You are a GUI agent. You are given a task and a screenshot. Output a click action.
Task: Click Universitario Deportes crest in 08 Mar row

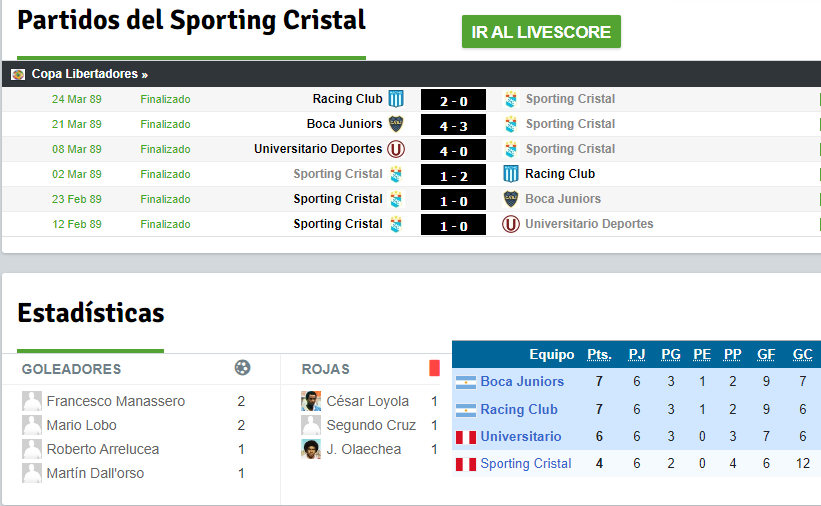pyautogui.click(x=396, y=149)
